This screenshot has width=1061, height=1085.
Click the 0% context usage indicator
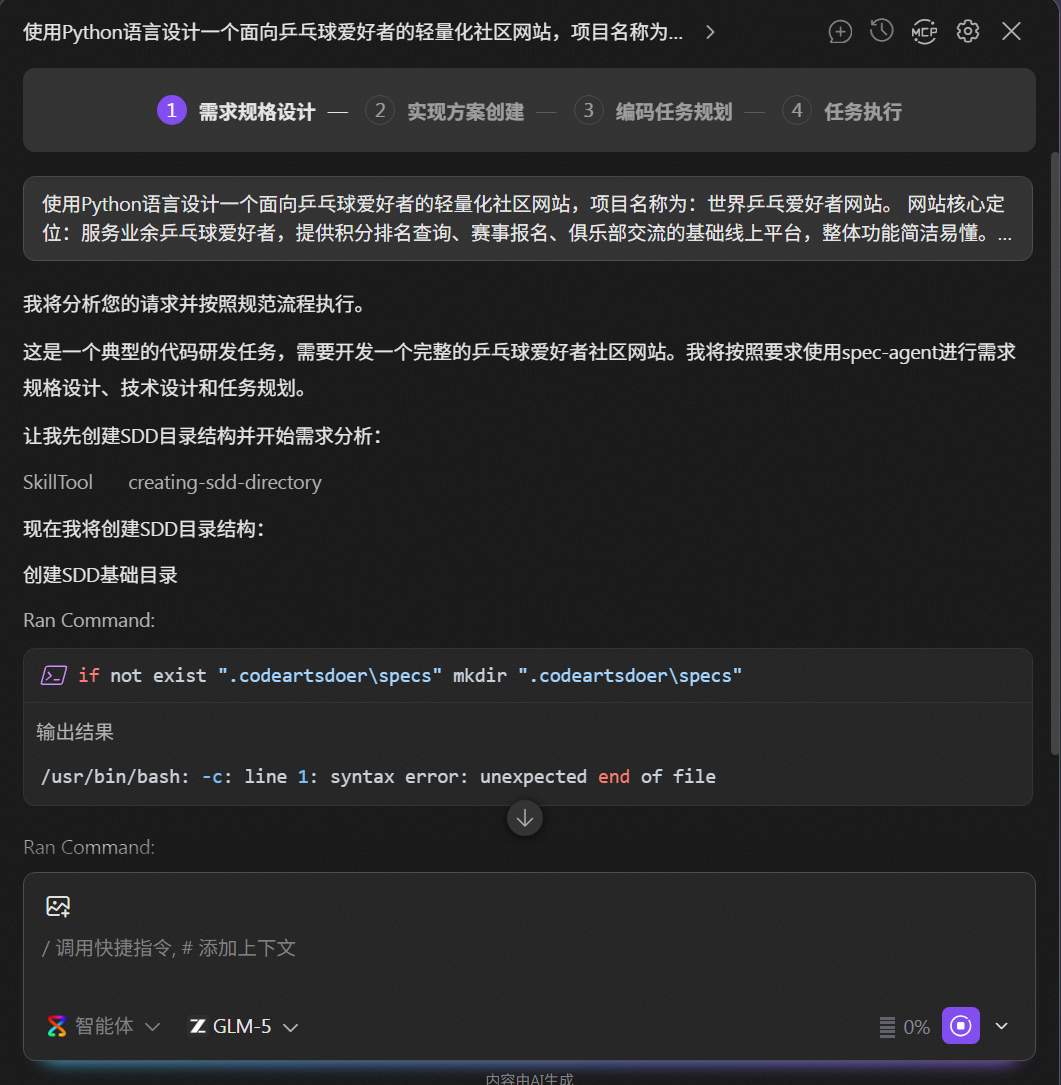pyautogui.click(x=905, y=1027)
